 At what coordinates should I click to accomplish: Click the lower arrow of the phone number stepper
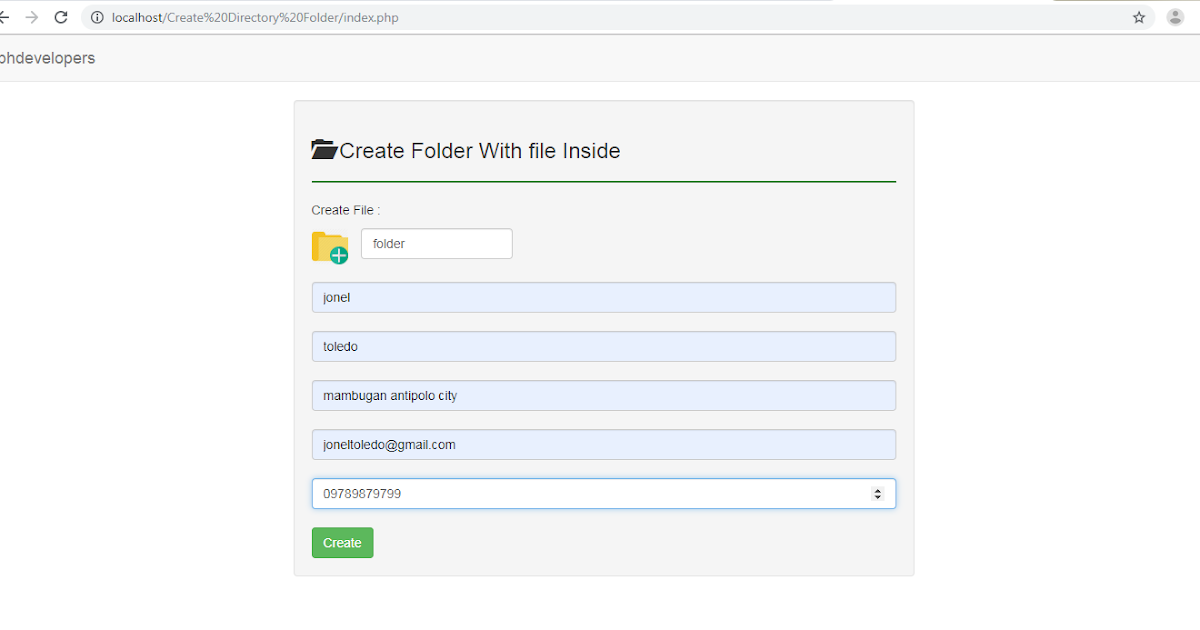pyautogui.click(x=879, y=497)
